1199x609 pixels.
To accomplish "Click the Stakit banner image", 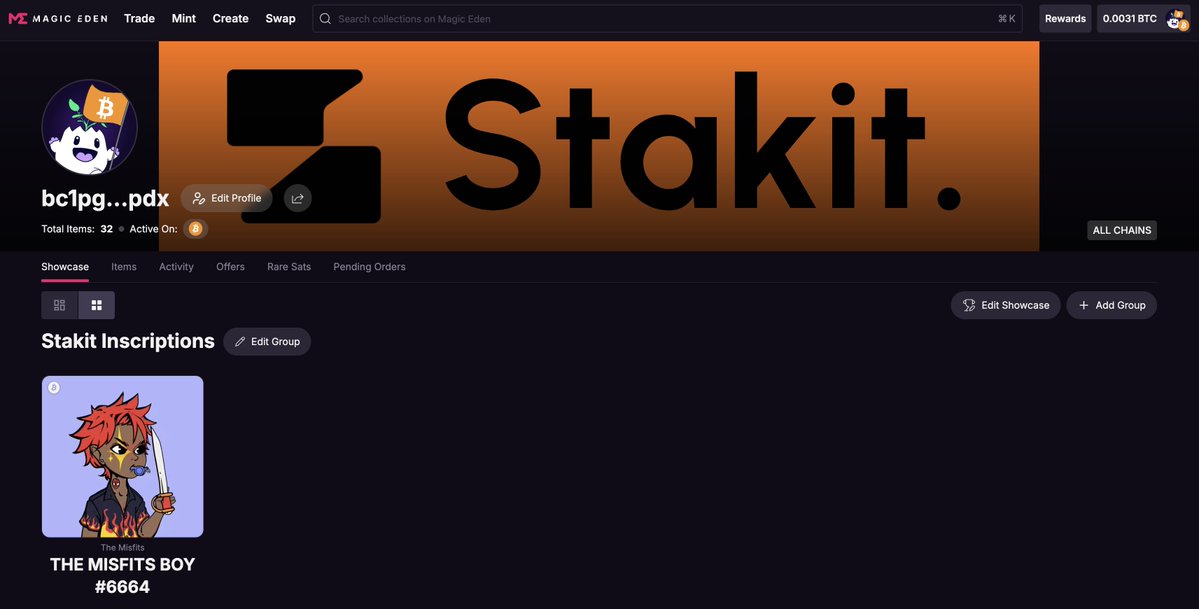I will click(x=599, y=146).
